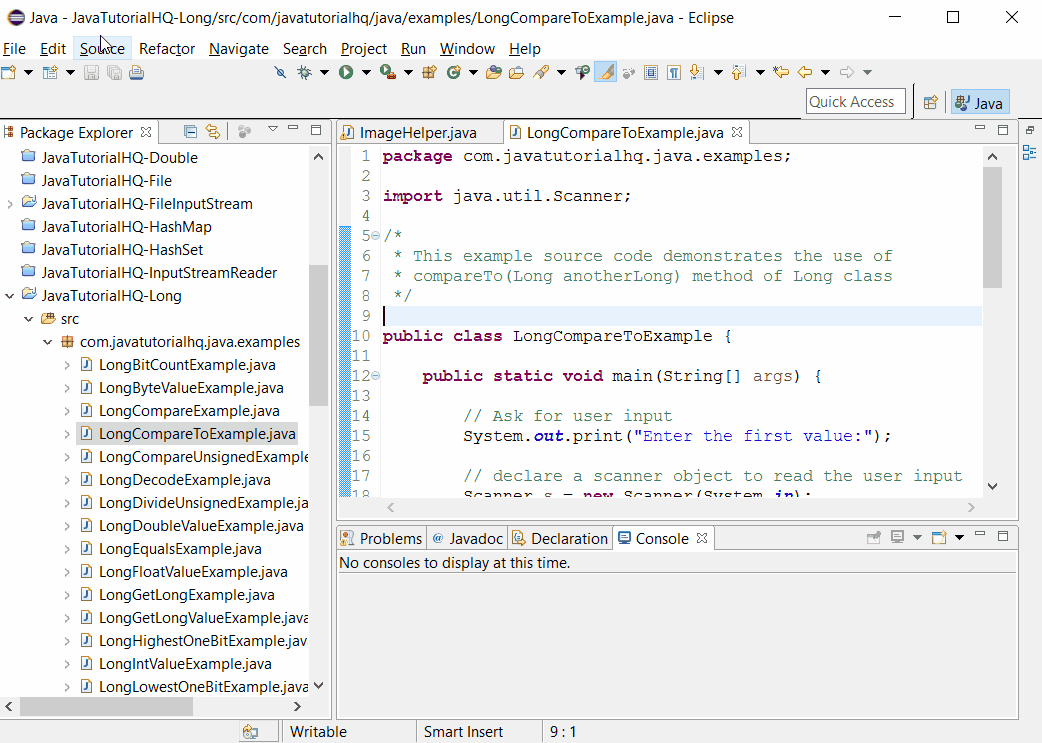Open the Source menu
Viewport: 1042px width, 743px height.
point(102,48)
